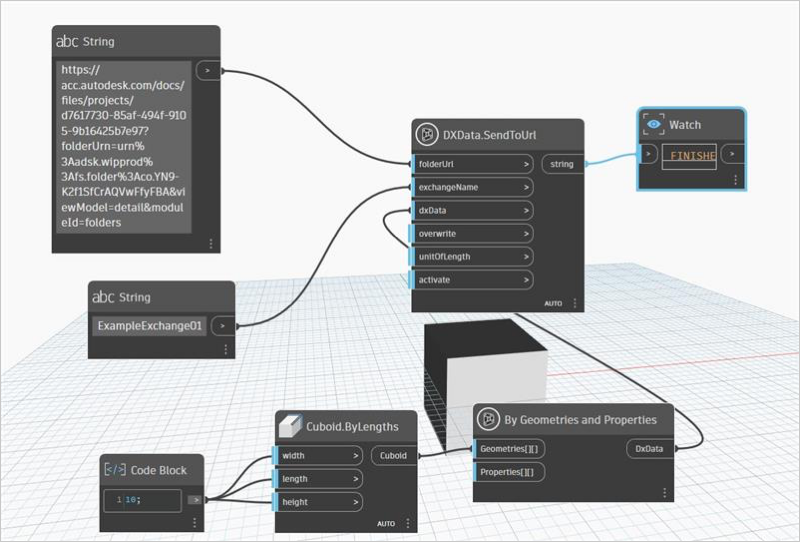Click the abc icon of URL String node

(67, 41)
